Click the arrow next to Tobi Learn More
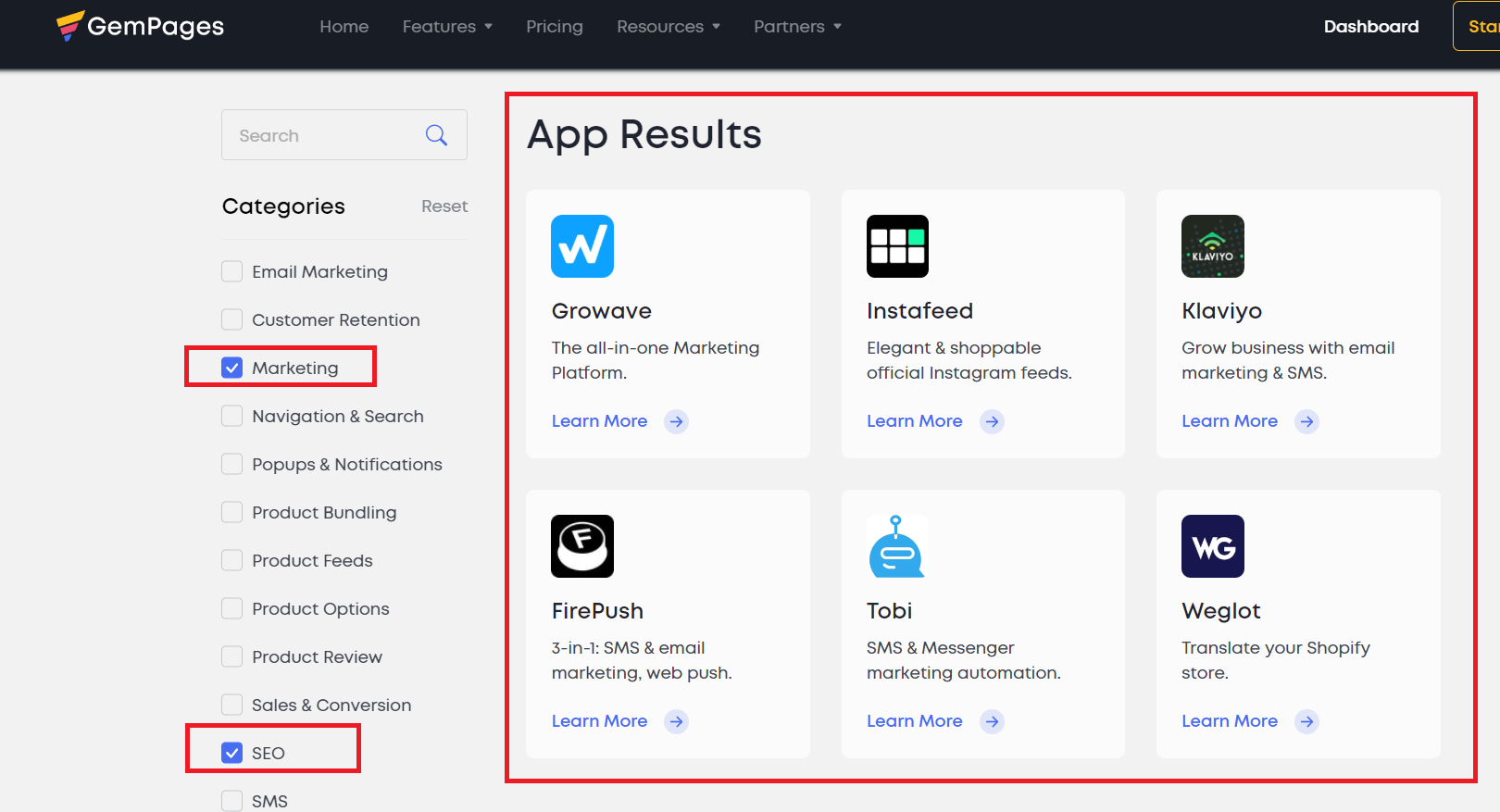This screenshot has width=1500, height=812. point(993,721)
